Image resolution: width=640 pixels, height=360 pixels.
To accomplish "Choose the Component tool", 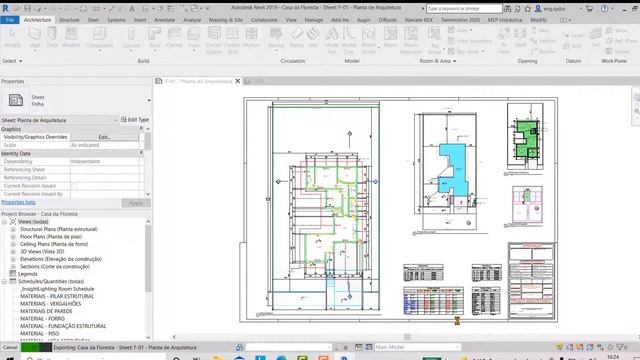I will tap(100, 37).
